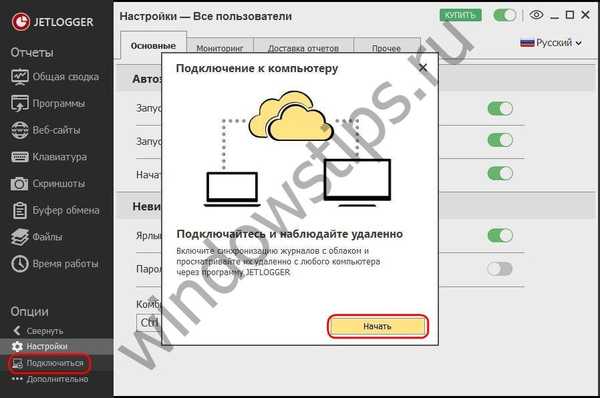
Task: Switch to the Прочее tab
Action: (386, 48)
